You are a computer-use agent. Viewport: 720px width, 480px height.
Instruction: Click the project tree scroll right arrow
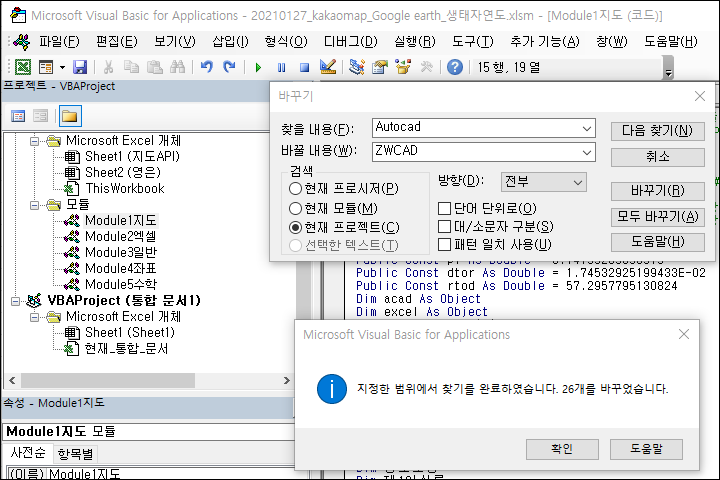coord(287,380)
